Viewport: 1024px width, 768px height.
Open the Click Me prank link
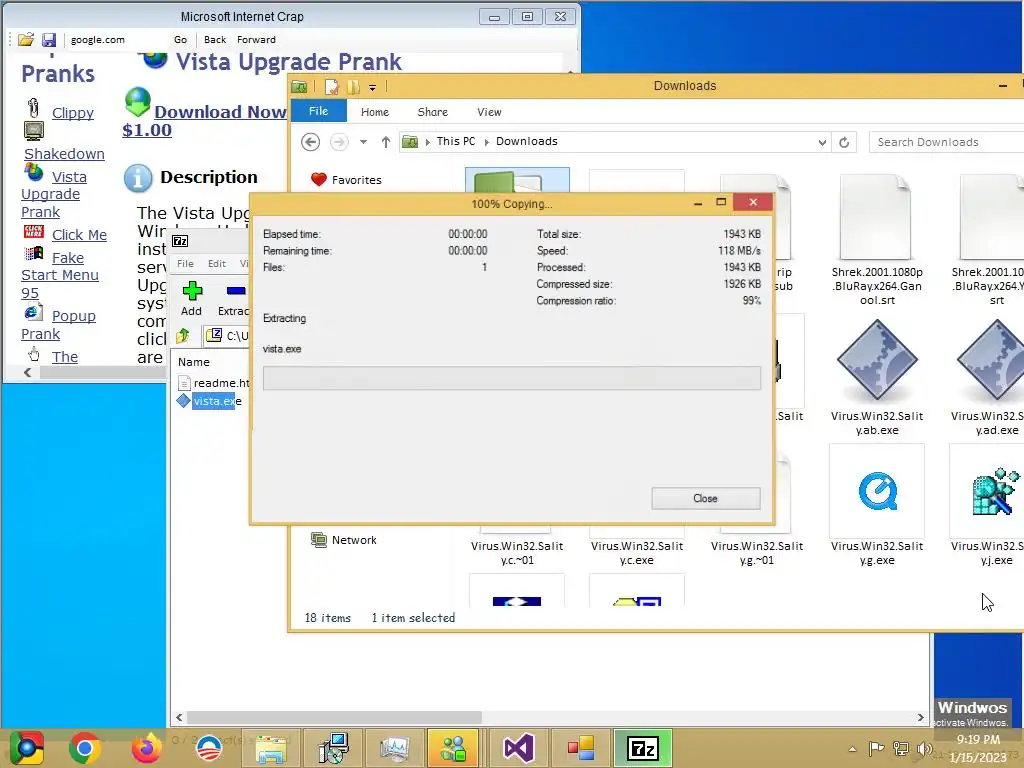79,235
